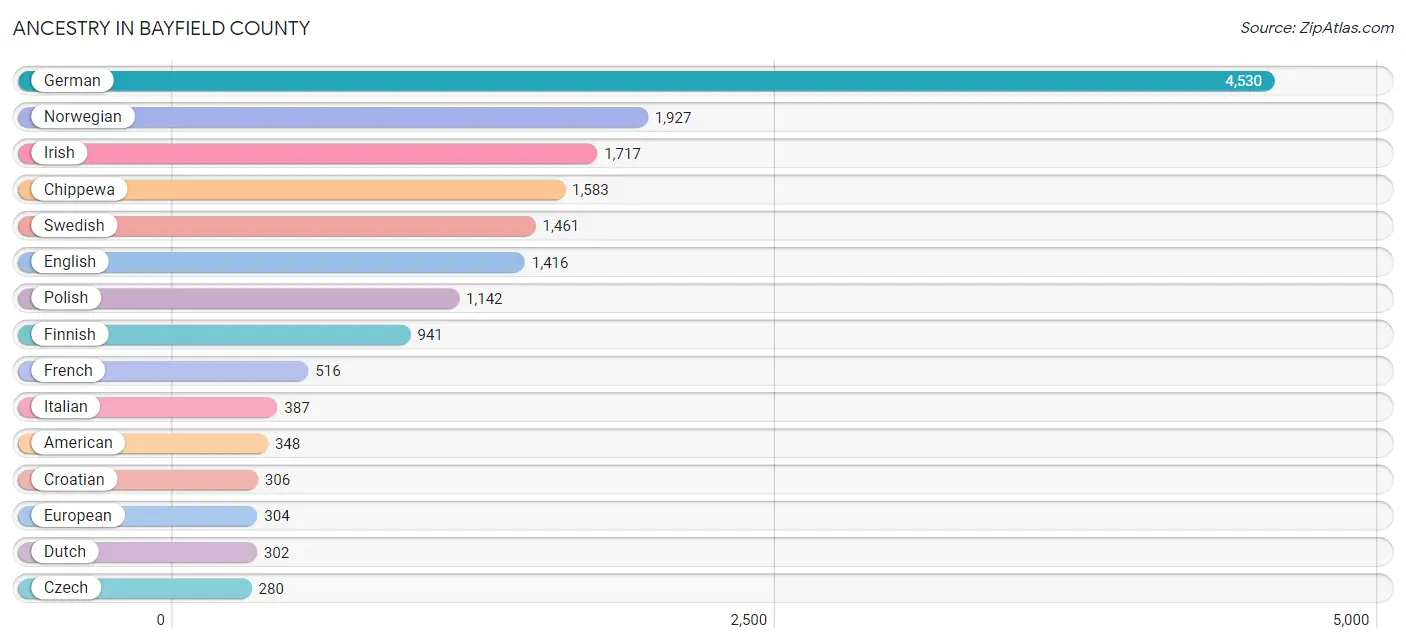
Task: Click the English value 1,416
Action: coord(550,263)
